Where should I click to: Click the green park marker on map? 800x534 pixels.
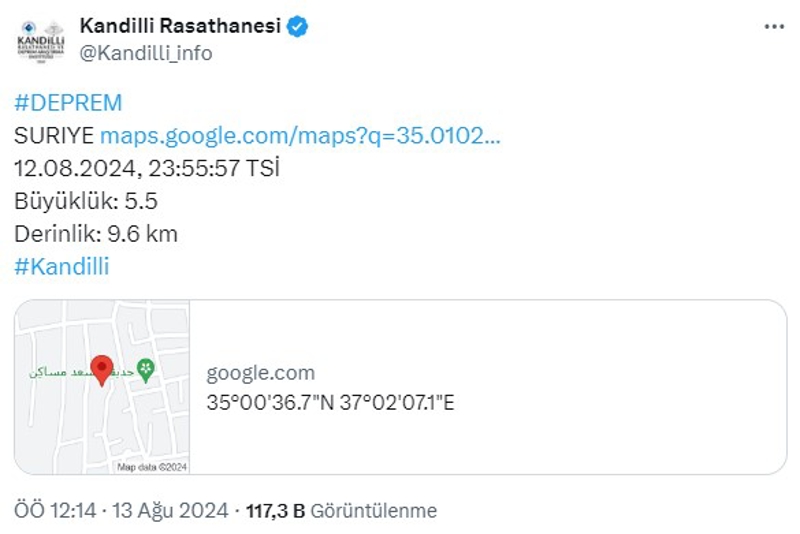pyautogui.click(x=146, y=369)
